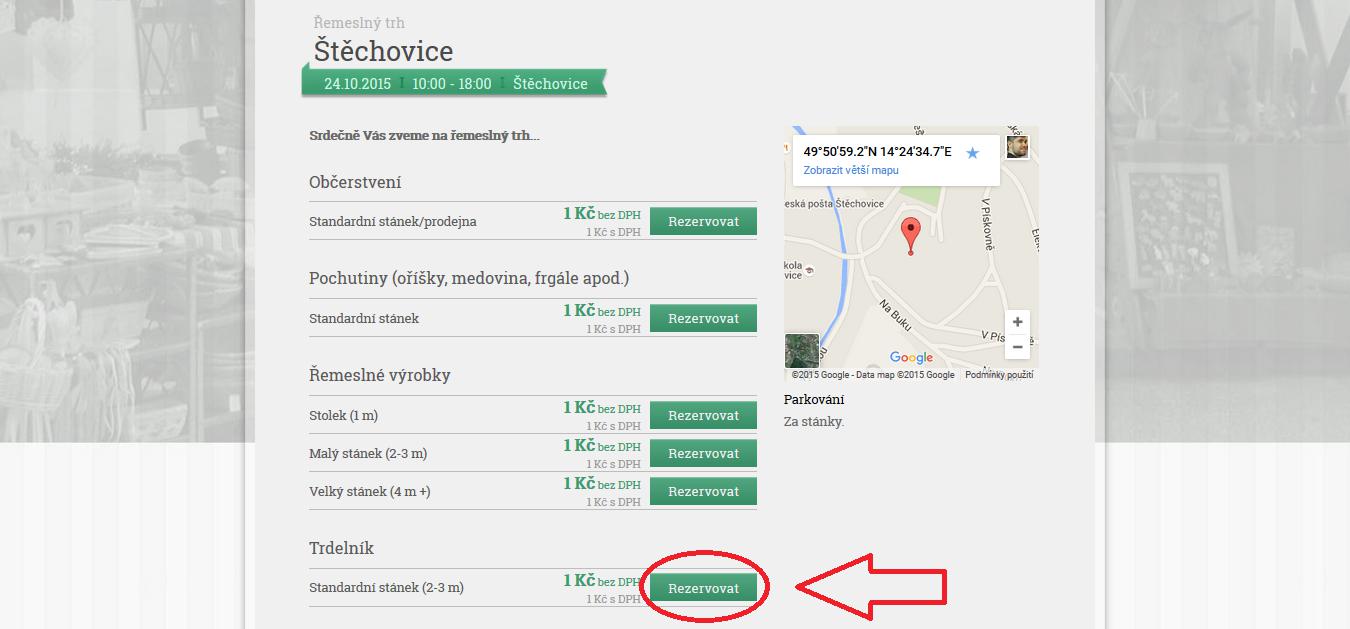The image size is (1350, 629).
Task: Click the user profile avatar on map
Action: click(1017, 147)
